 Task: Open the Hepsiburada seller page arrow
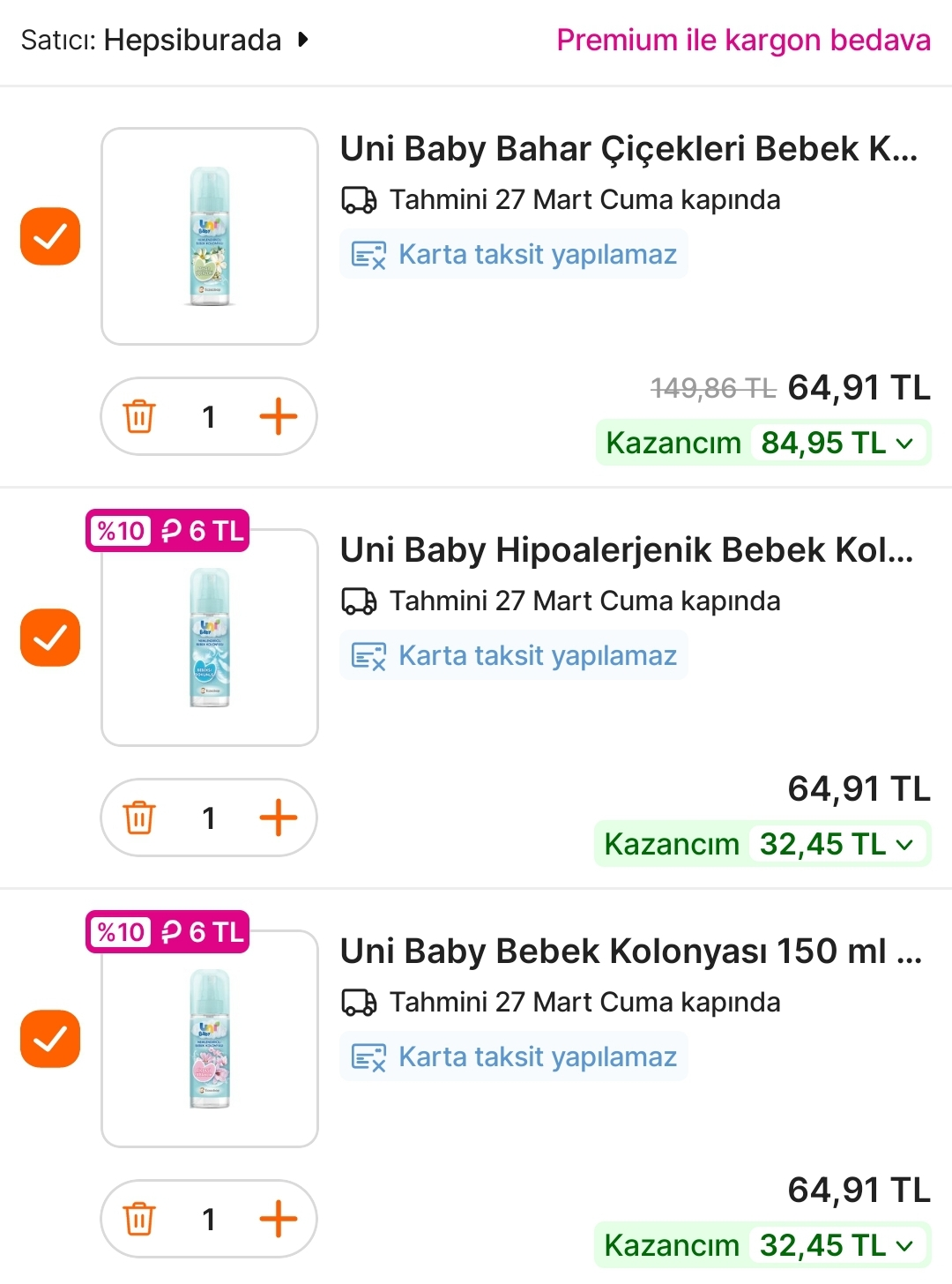coord(303,40)
